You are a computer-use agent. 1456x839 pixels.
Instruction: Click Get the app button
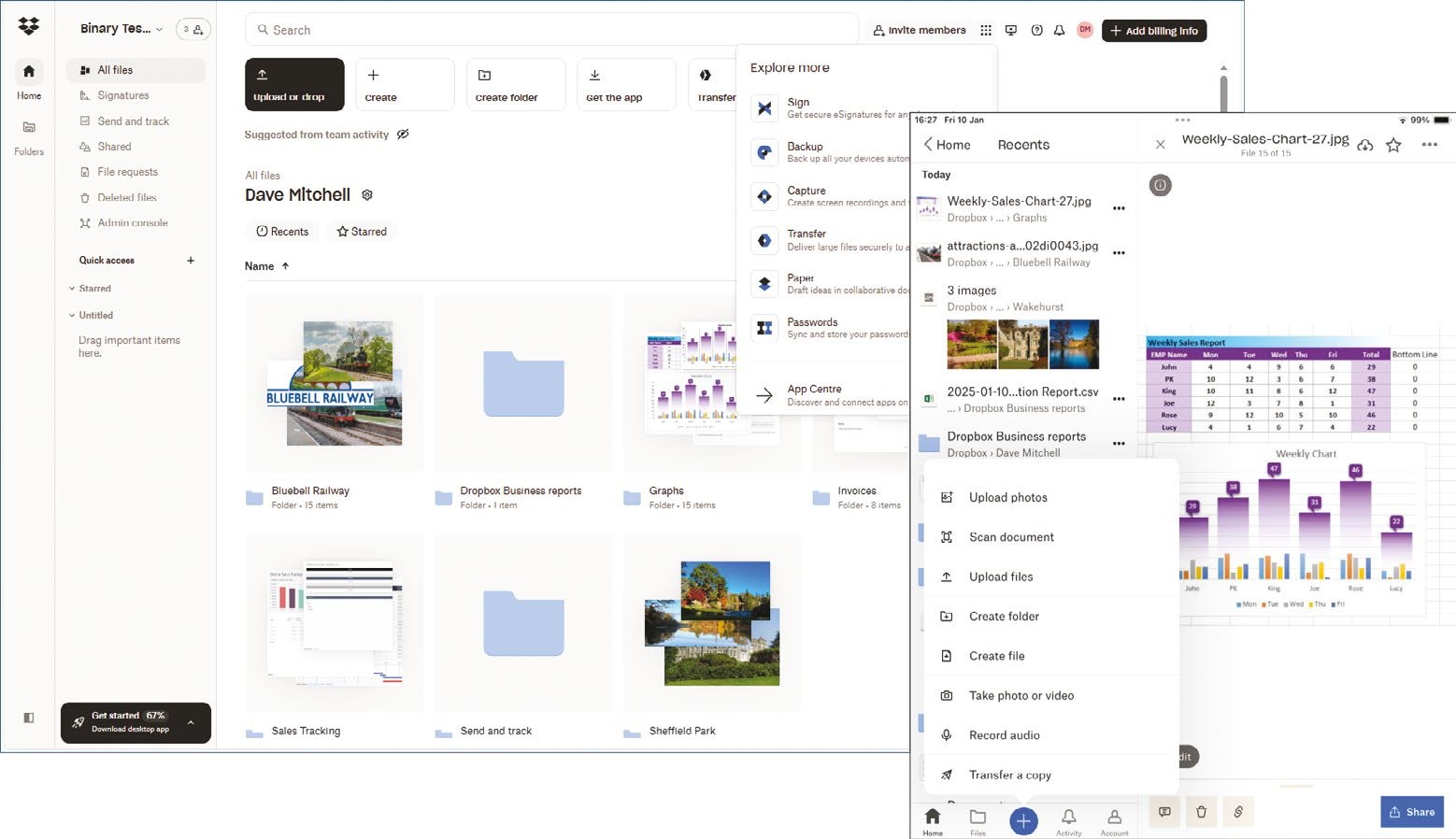tap(625, 84)
